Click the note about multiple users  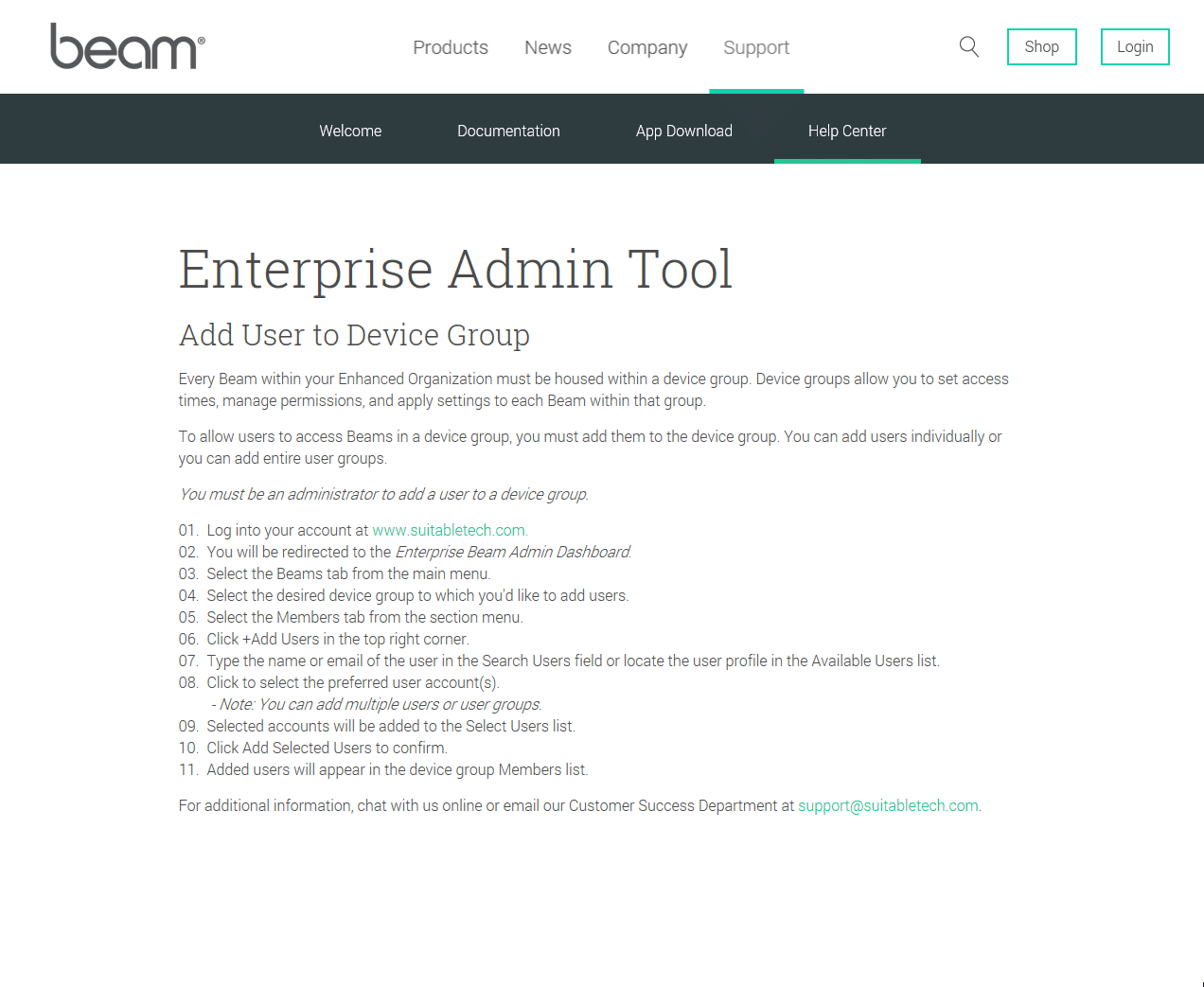(x=377, y=704)
